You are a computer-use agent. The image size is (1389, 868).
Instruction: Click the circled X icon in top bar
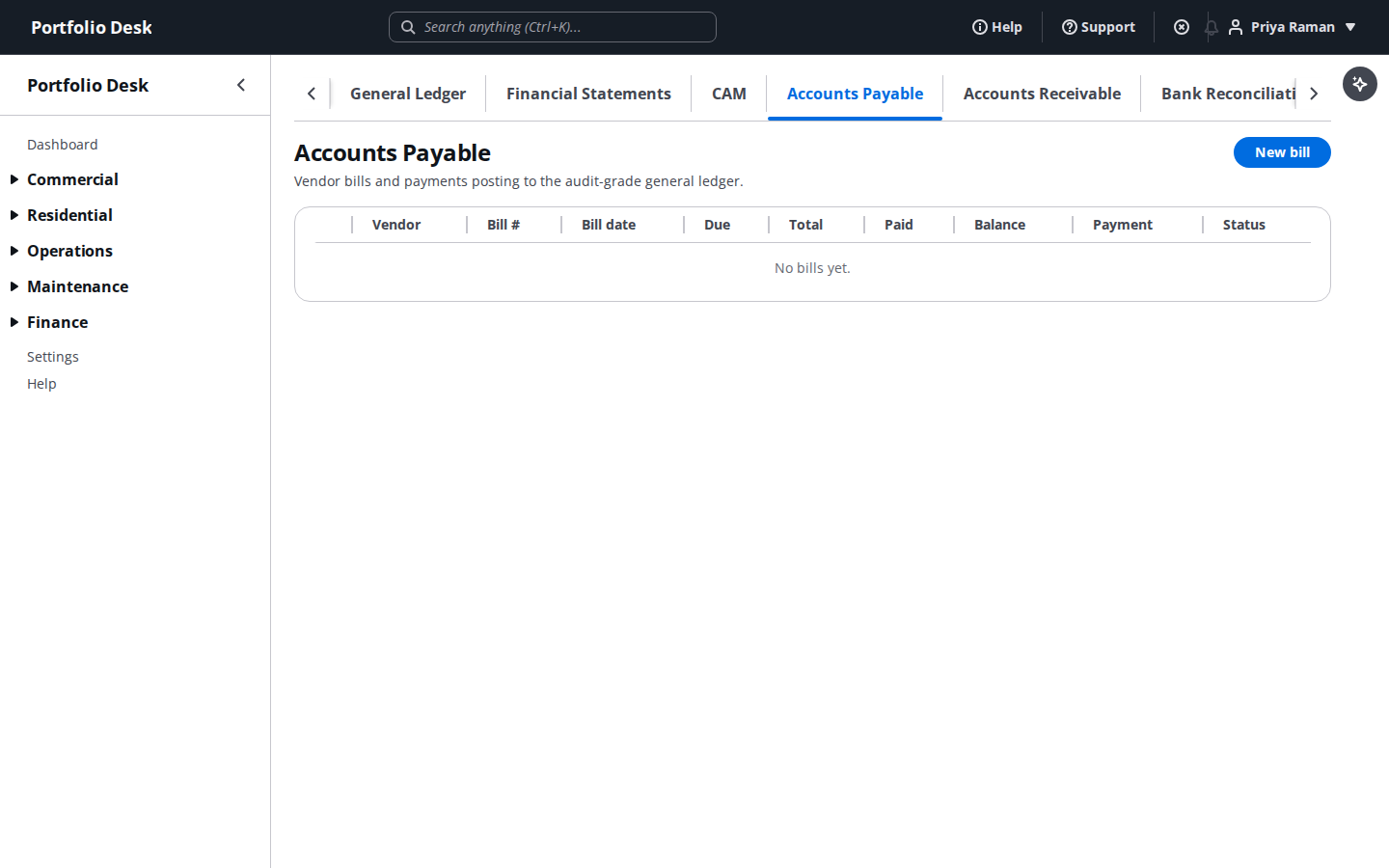coord(1182,27)
